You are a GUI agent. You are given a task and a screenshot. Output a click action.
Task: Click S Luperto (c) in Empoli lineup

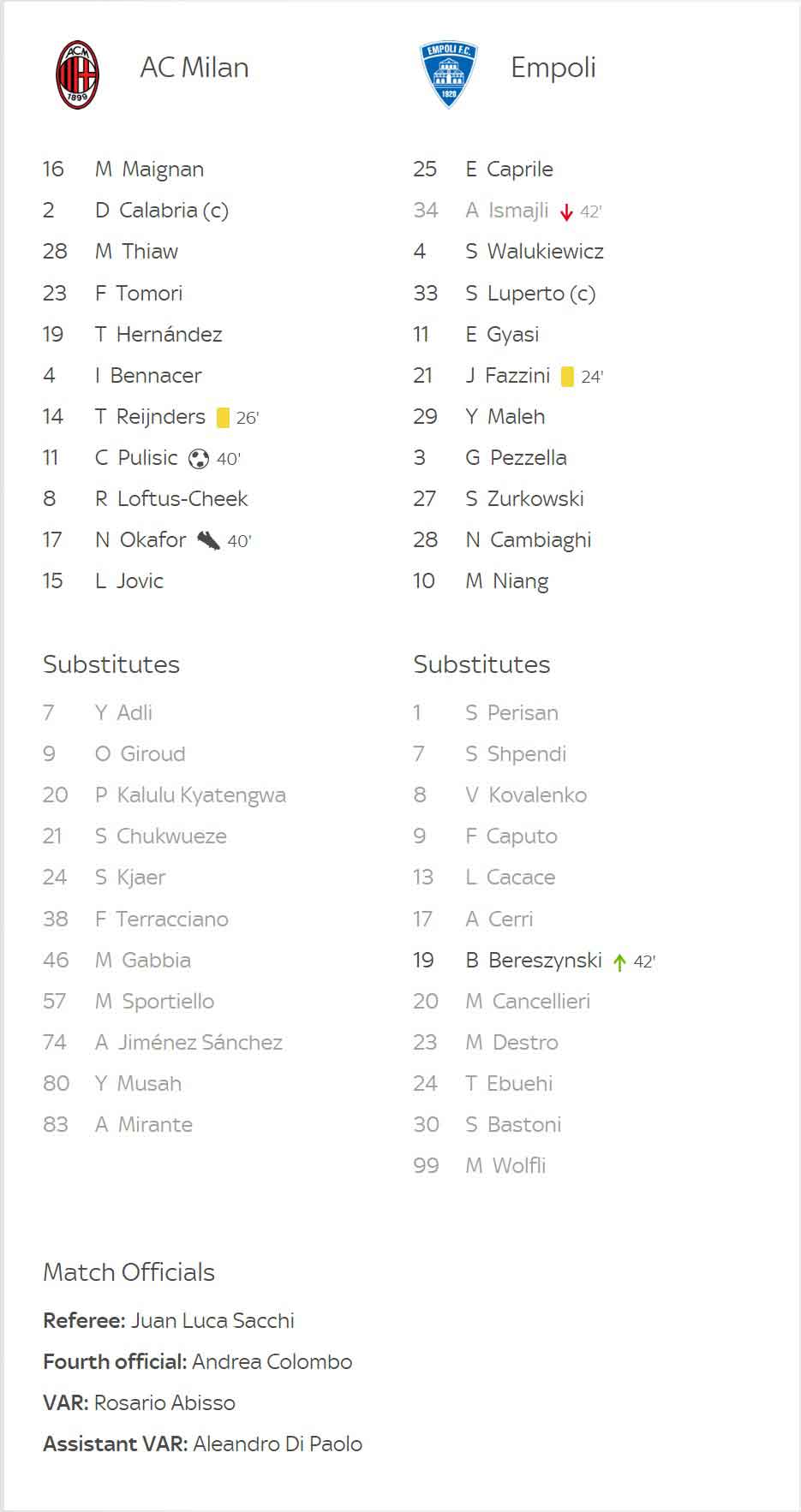point(530,294)
